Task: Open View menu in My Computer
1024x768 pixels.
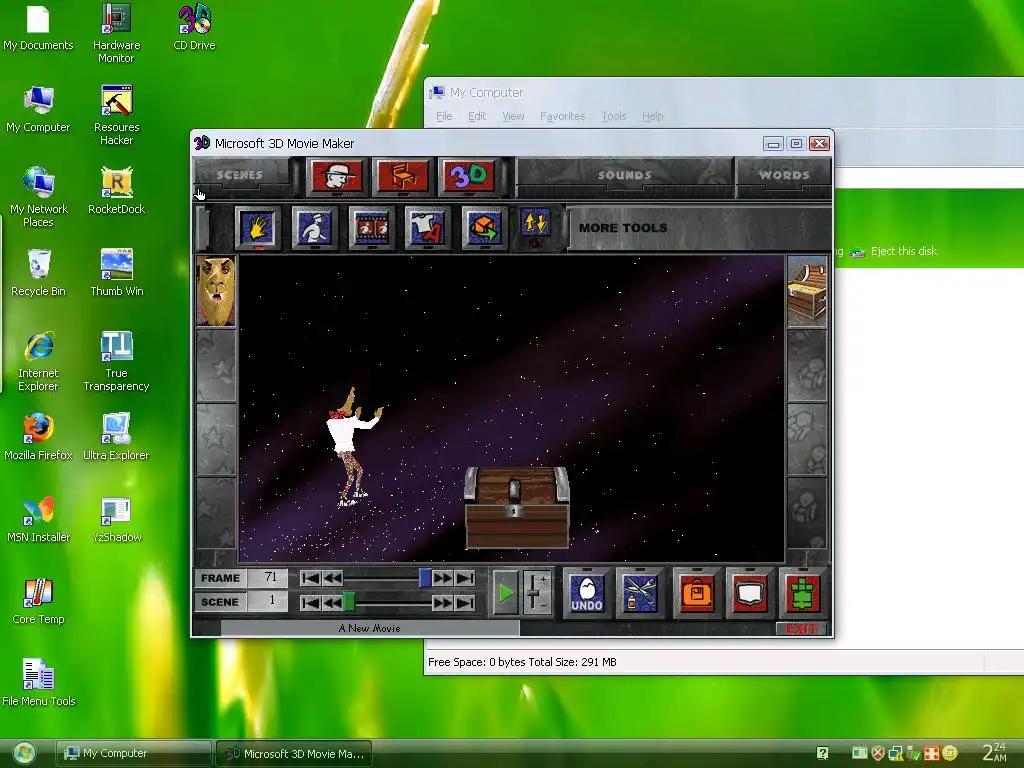Action: 513,116
